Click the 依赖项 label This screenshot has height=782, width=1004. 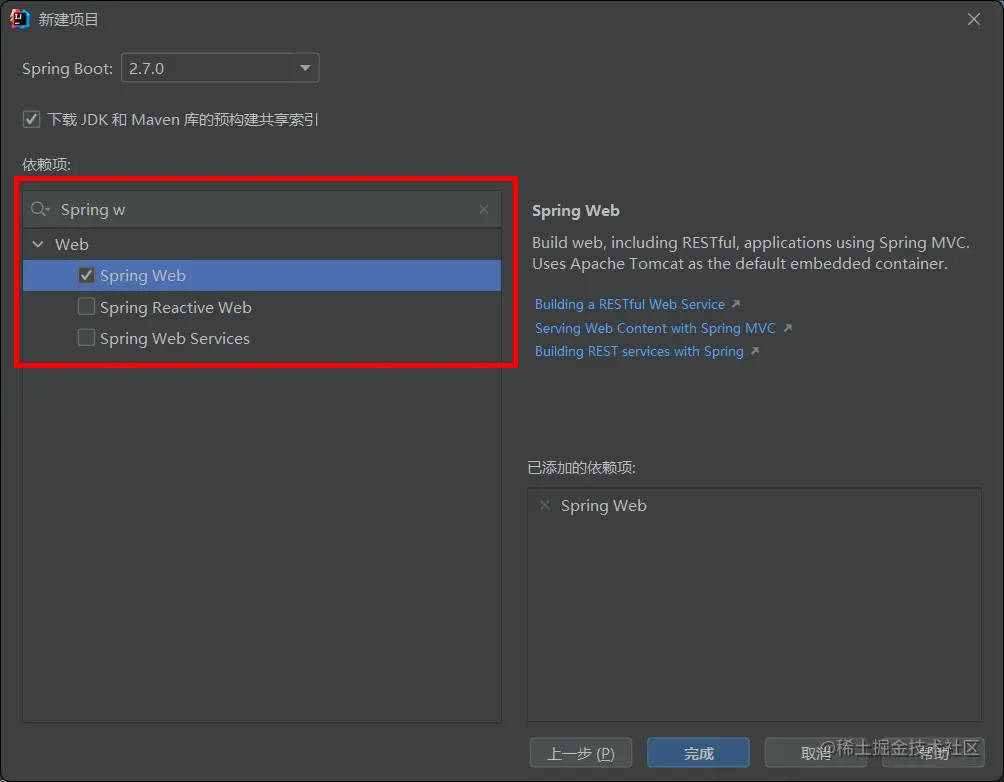(46, 165)
